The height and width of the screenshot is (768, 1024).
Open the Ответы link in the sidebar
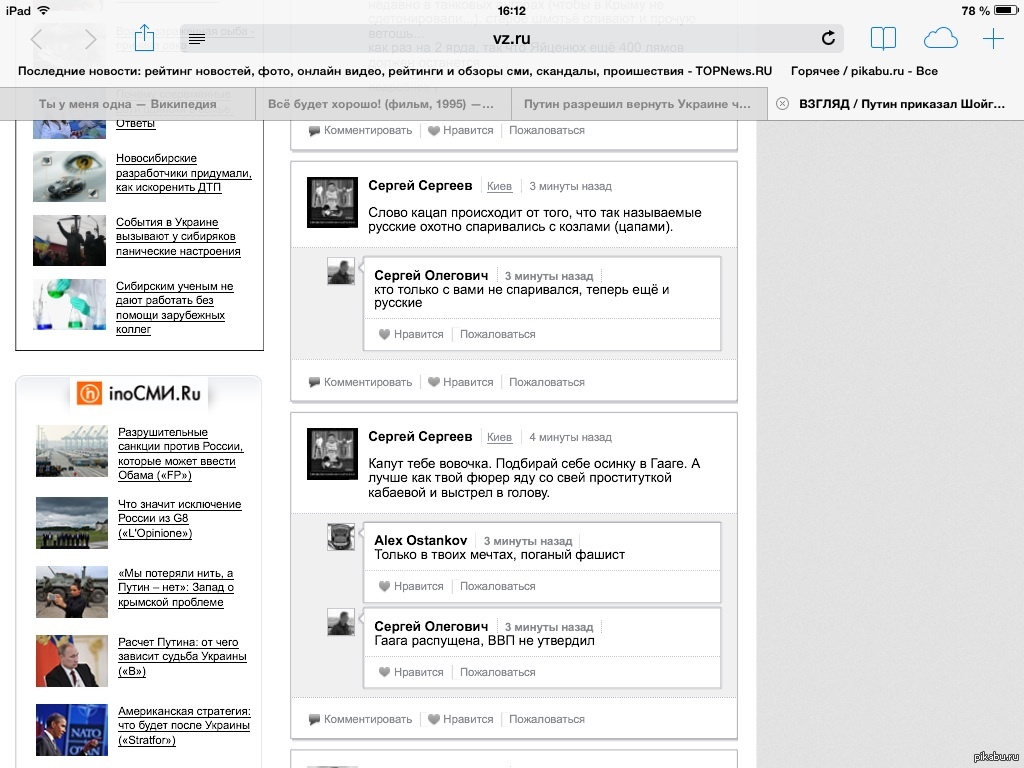(x=135, y=123)
